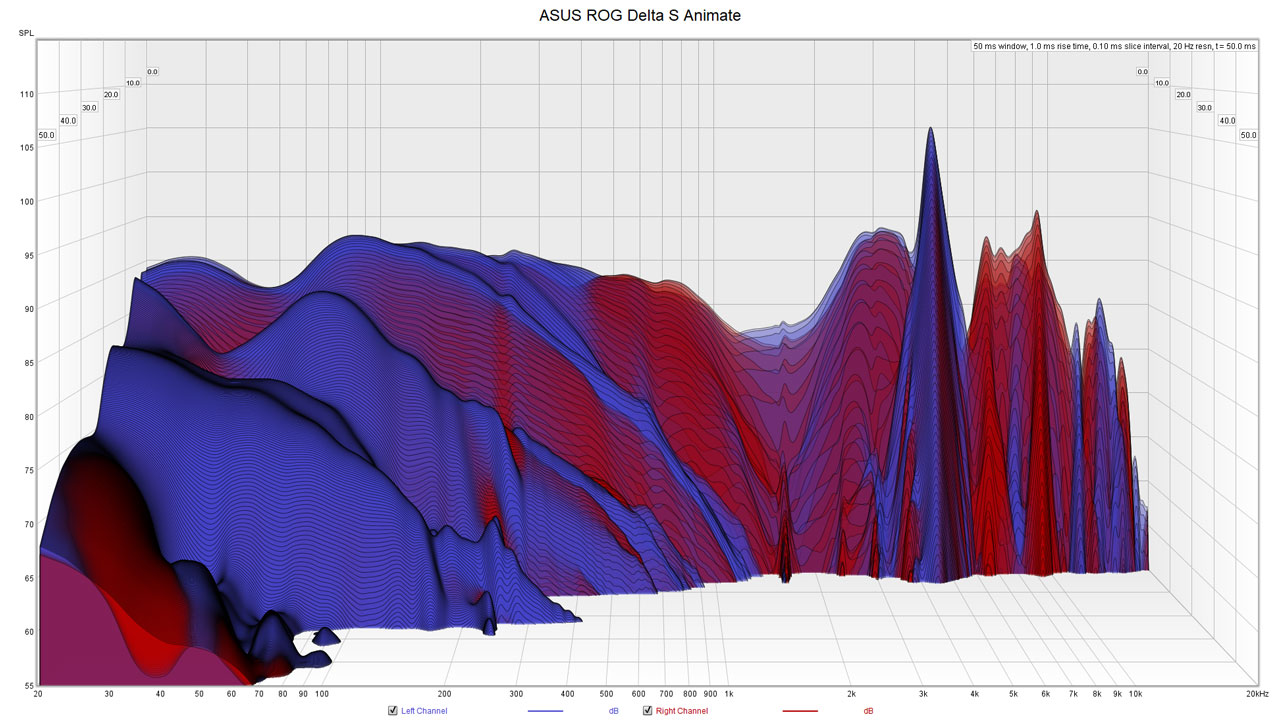Image resolution: width=1280 pixels, height=720 pixels.
Task: Click the 85 value on SPL axis
Action: [x=29, y=362]
